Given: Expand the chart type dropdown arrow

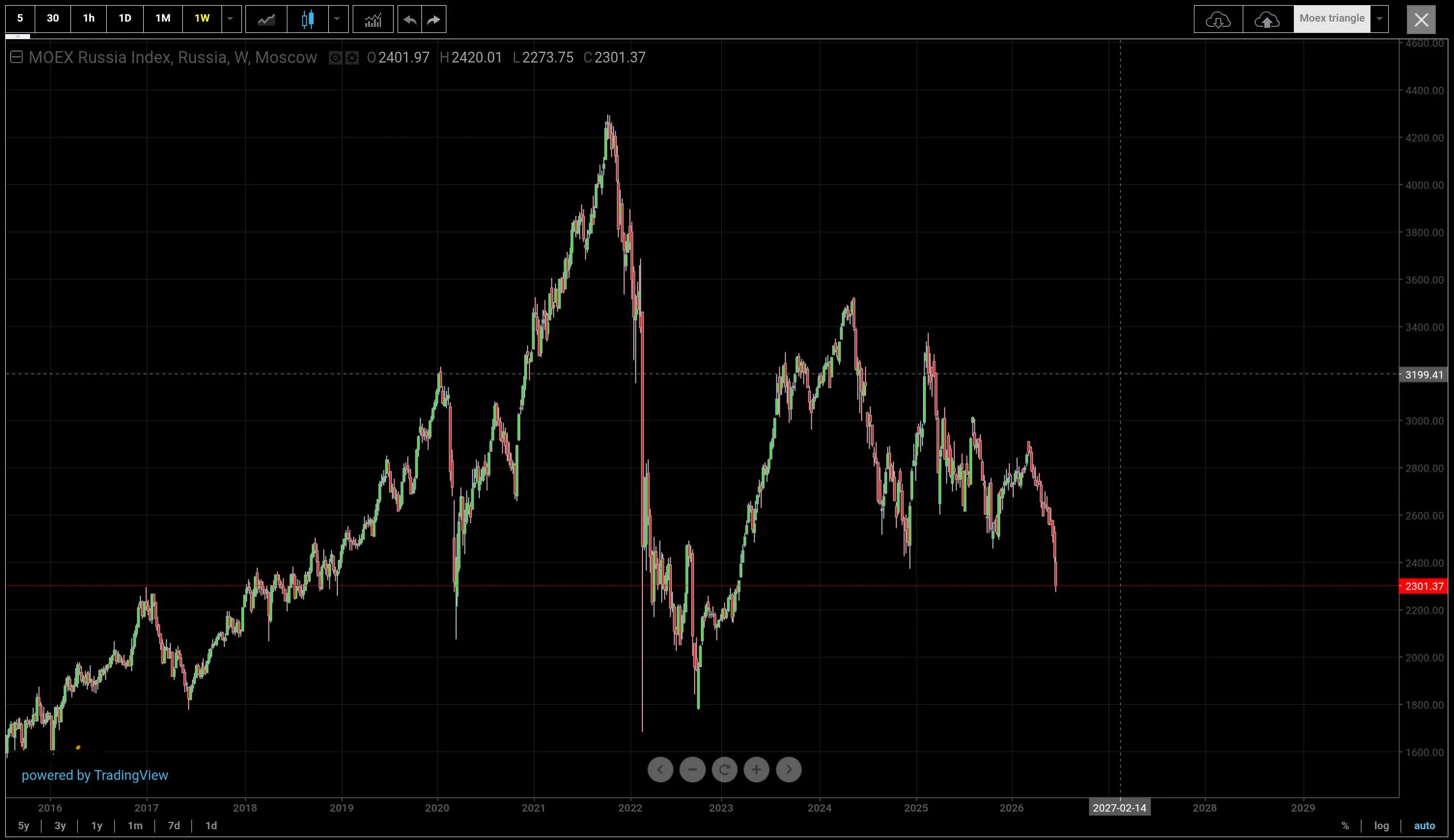Looking at the screenshot, I should tap(337, 19).
